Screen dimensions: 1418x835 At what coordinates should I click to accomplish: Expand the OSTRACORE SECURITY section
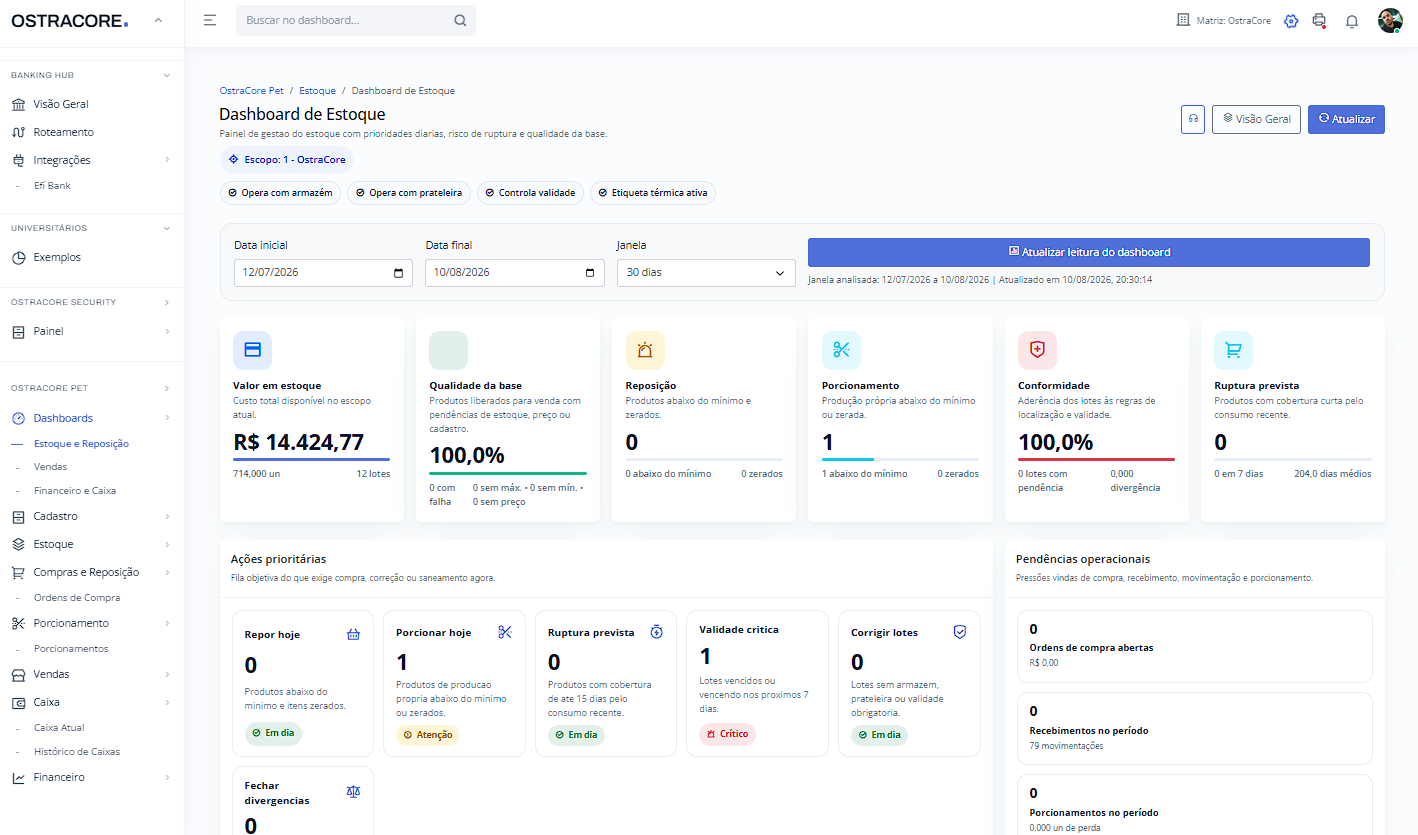pyautogui.click(x=167, y=302)
